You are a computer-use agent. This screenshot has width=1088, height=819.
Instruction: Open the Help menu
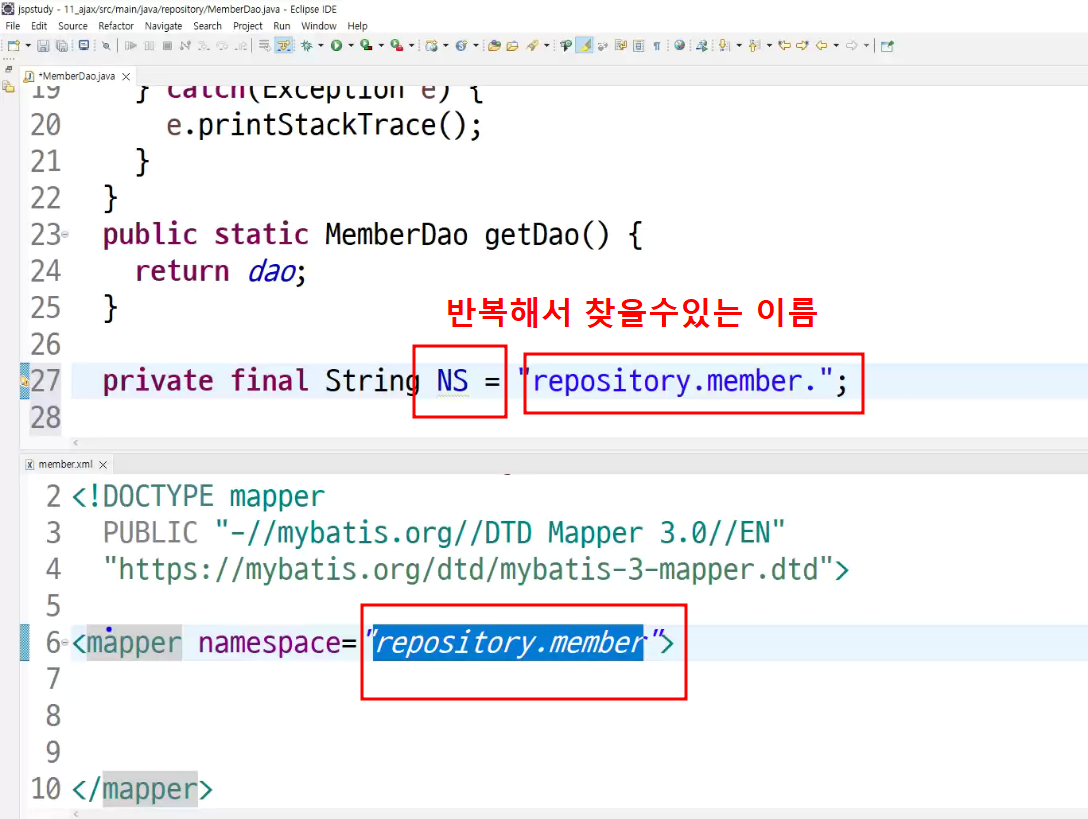tap(357, 26)
